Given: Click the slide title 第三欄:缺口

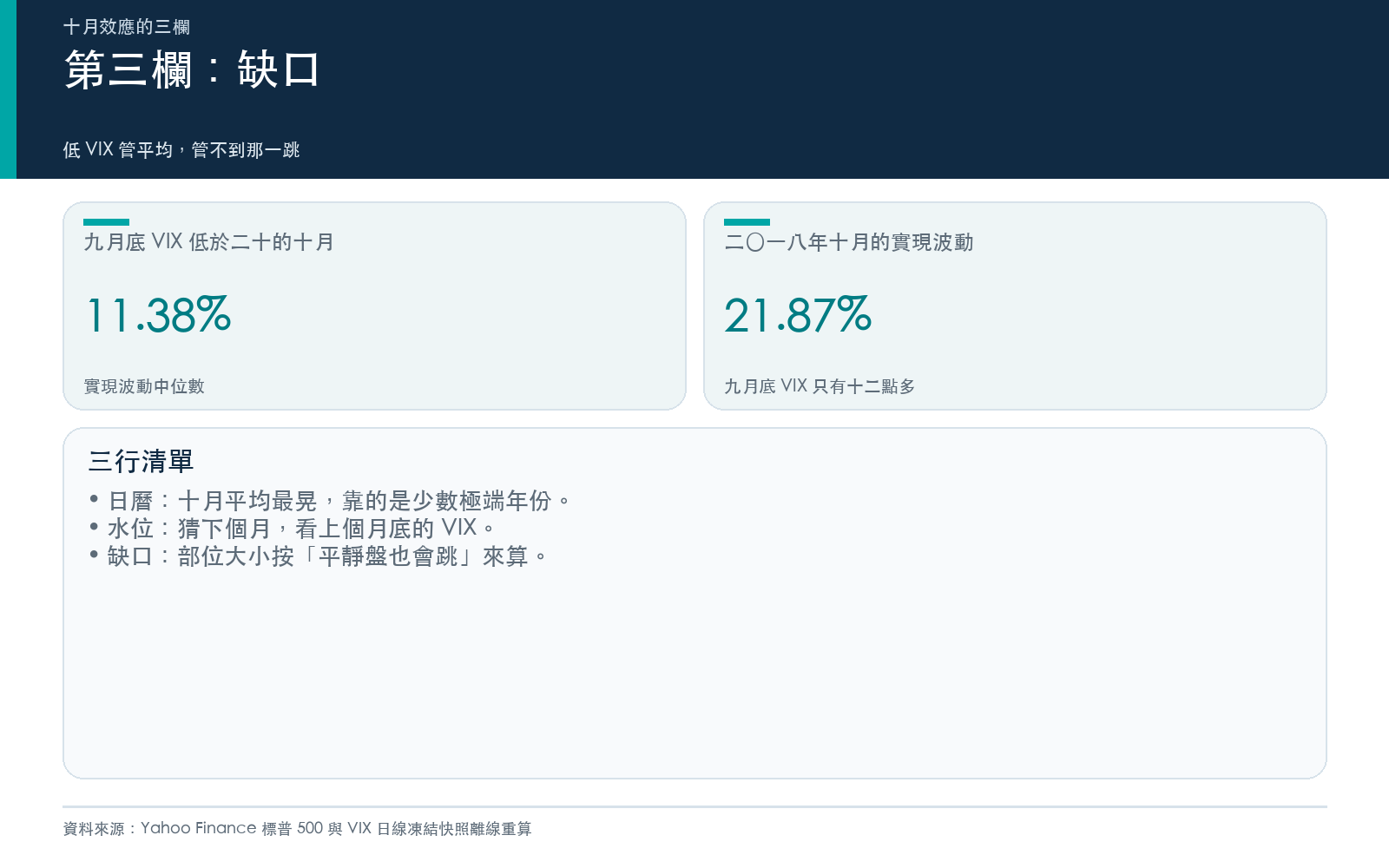Looking at the screenshot, I should [x=192, y=69].
